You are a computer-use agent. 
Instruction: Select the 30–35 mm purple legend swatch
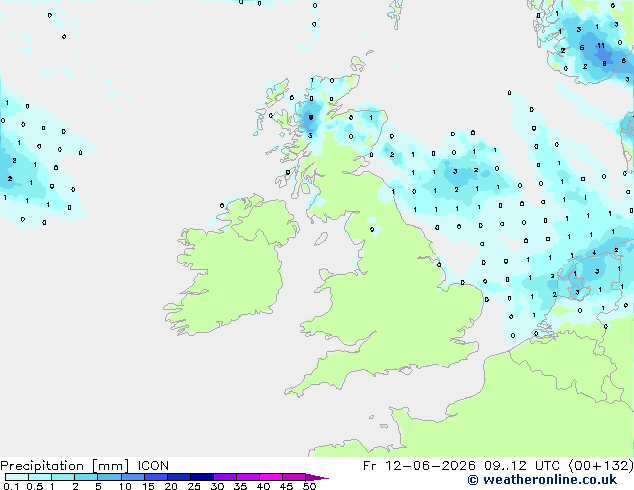click(x=224, y=477)
